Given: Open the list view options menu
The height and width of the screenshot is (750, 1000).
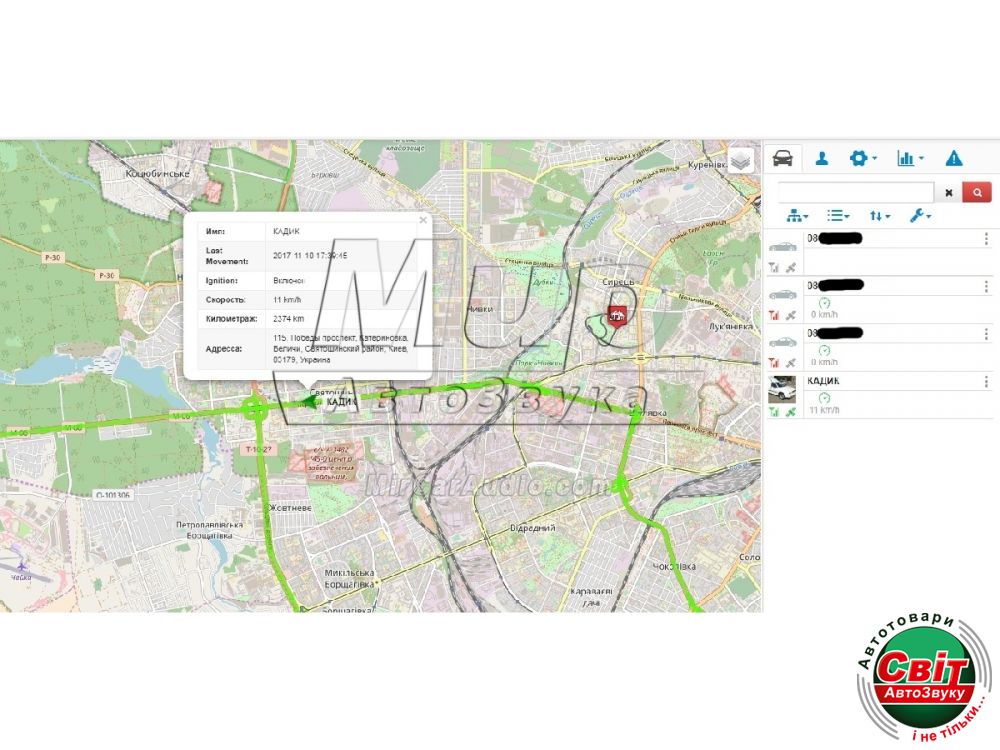Looking at the screenshot, I should (838, 216).
